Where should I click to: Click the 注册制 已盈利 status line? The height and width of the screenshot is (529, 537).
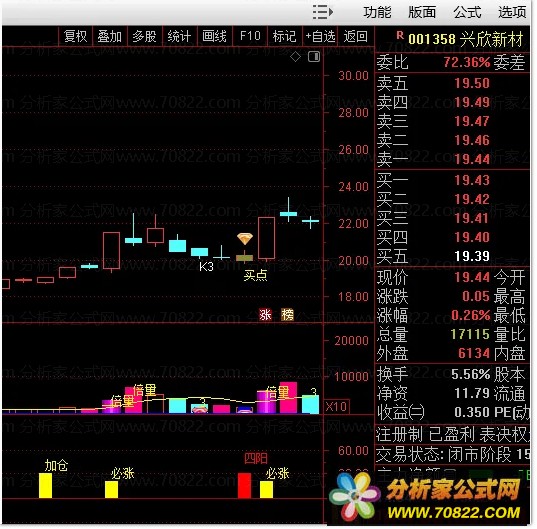click(x=452, y=435)
